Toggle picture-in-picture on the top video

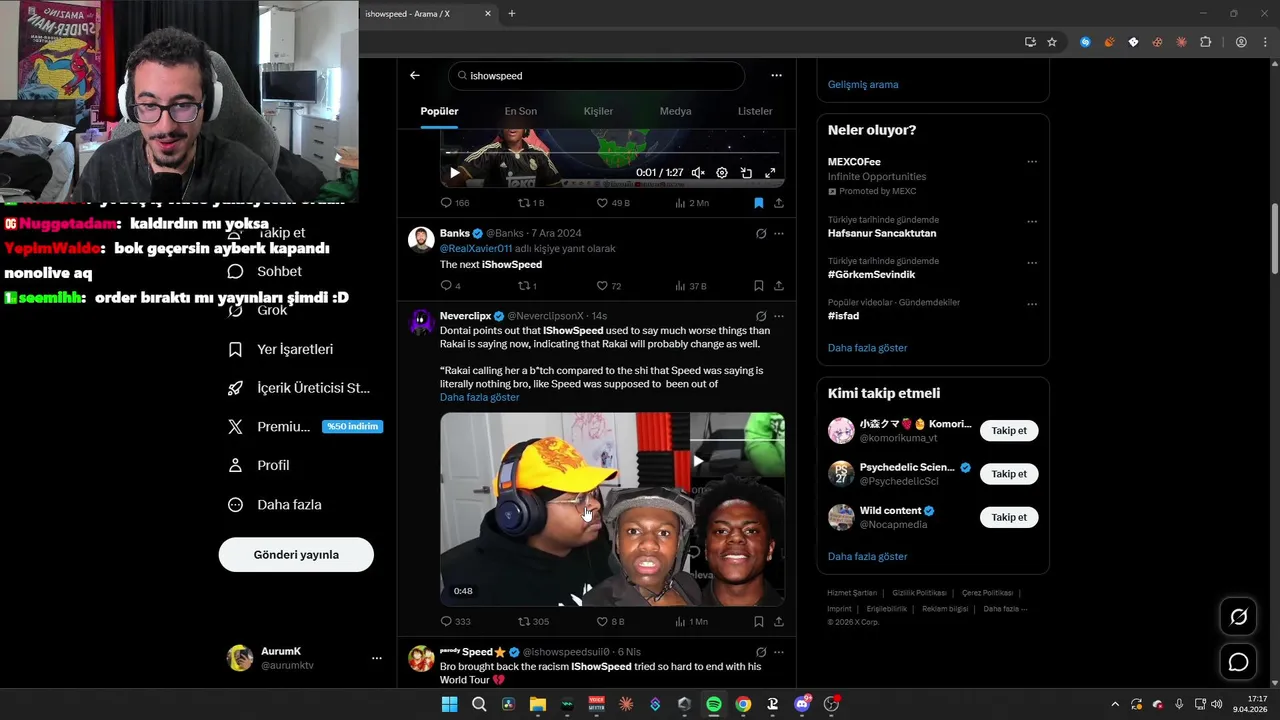(x=746, y=173)
